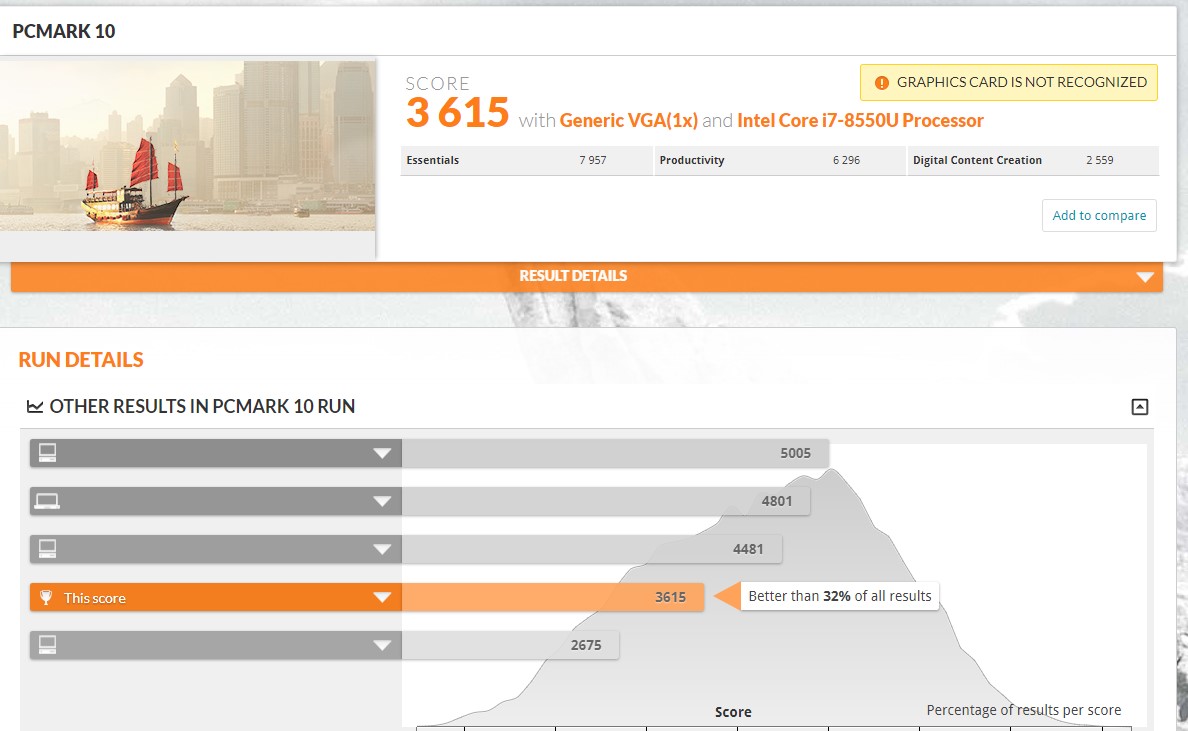
Task: Click the Better than 32% tooltip
Action: 839,596
